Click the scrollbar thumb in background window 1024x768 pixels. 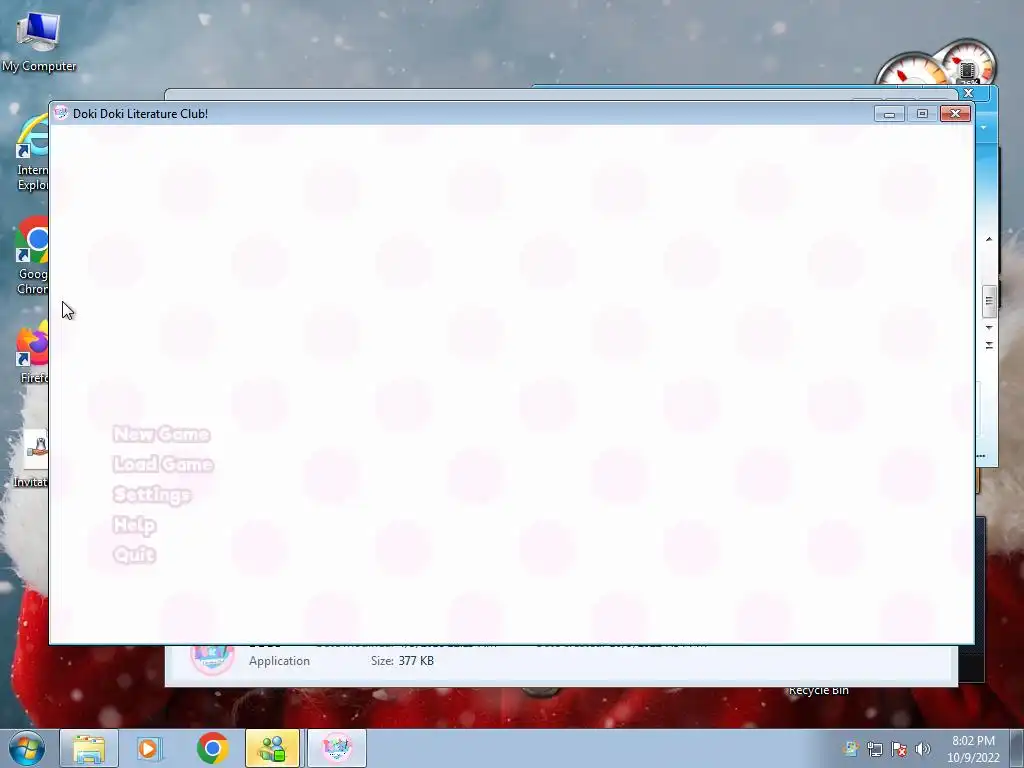[x=989, y=301]
